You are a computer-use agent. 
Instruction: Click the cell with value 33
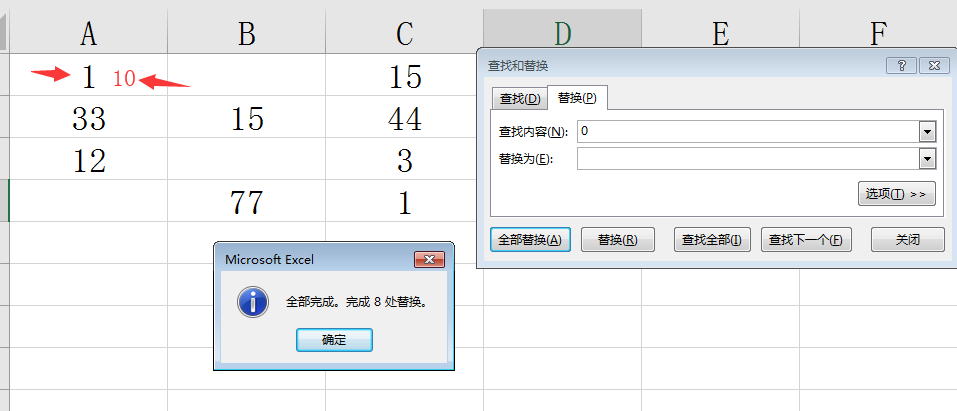(89, 120)
